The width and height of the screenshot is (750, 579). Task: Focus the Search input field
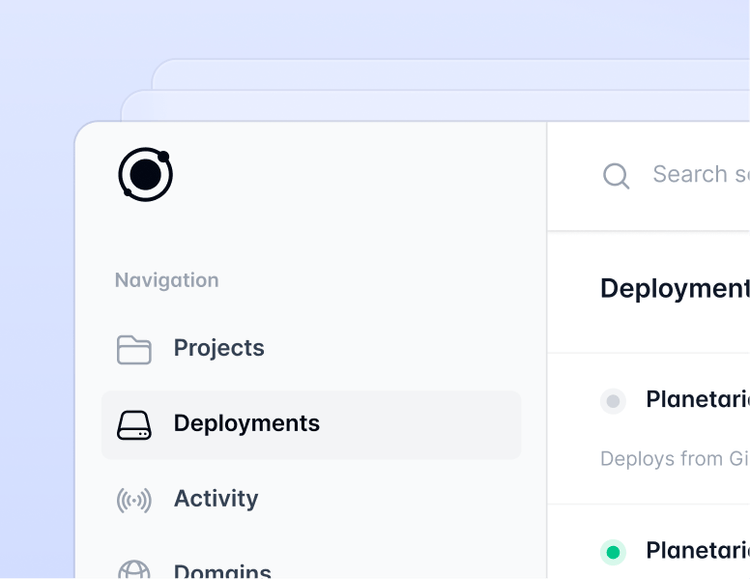point(700,174)
